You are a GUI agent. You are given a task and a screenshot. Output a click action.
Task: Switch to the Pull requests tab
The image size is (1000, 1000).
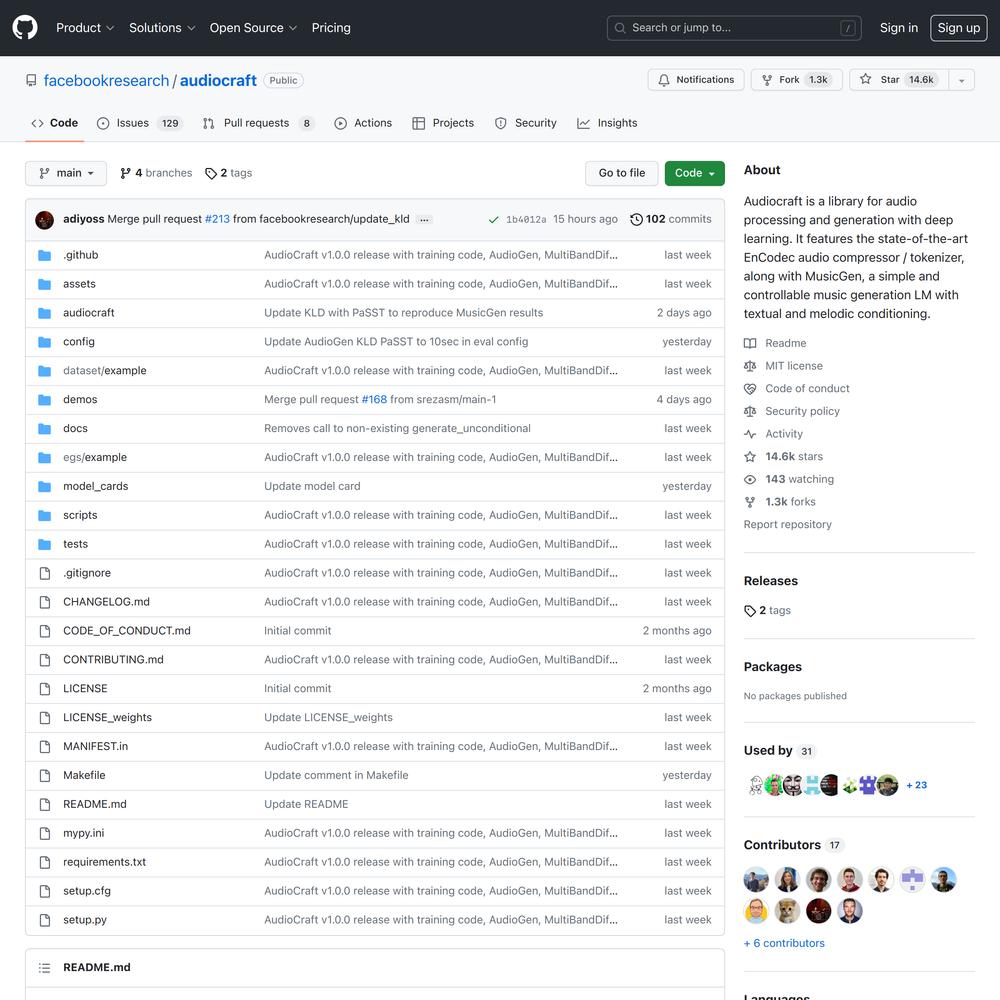(x=258, y=123)
